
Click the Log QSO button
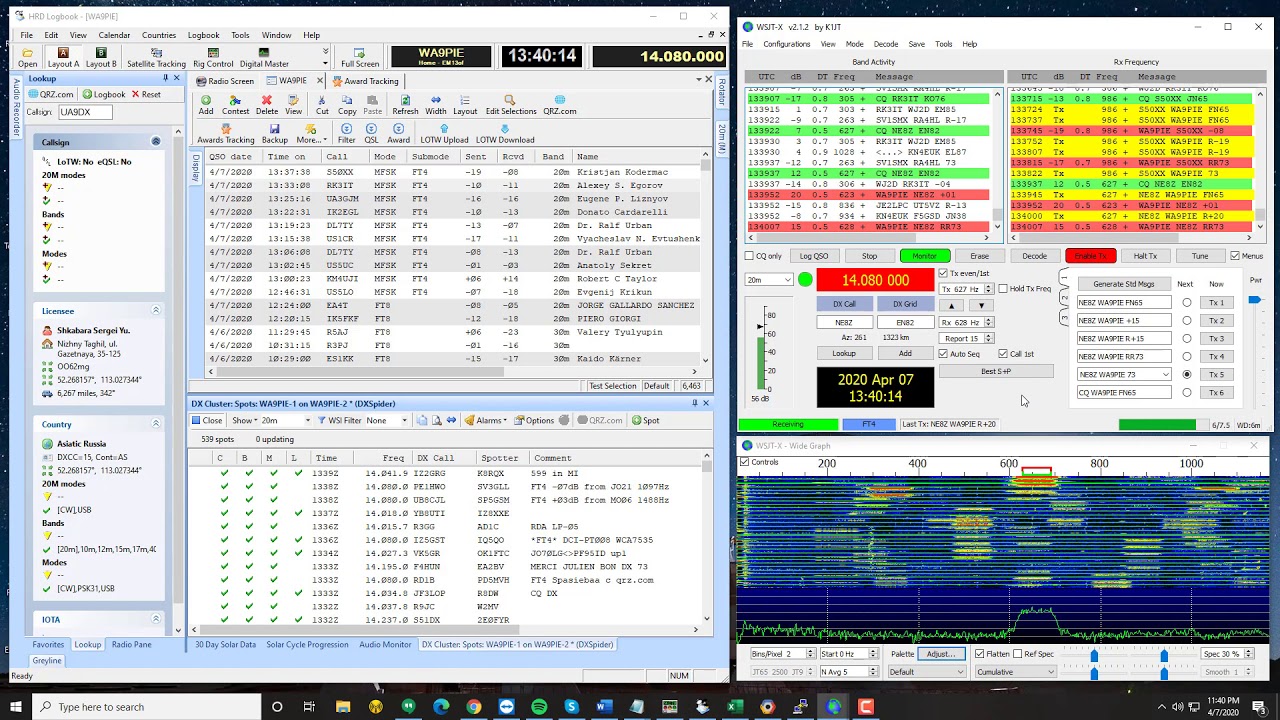coord(814,256)
